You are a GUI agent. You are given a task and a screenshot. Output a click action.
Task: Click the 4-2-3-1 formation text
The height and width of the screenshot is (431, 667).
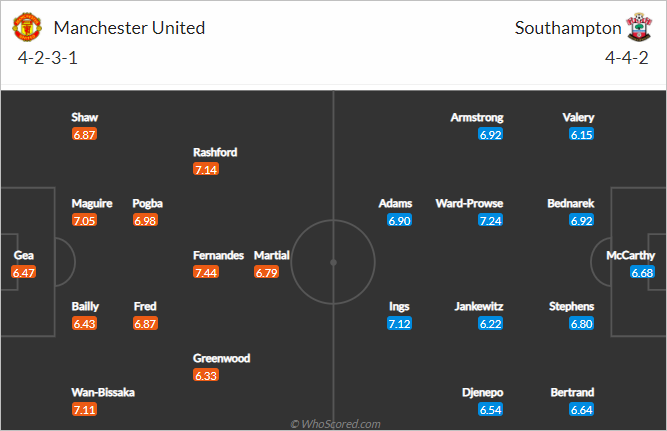click(x=48, y=58)
